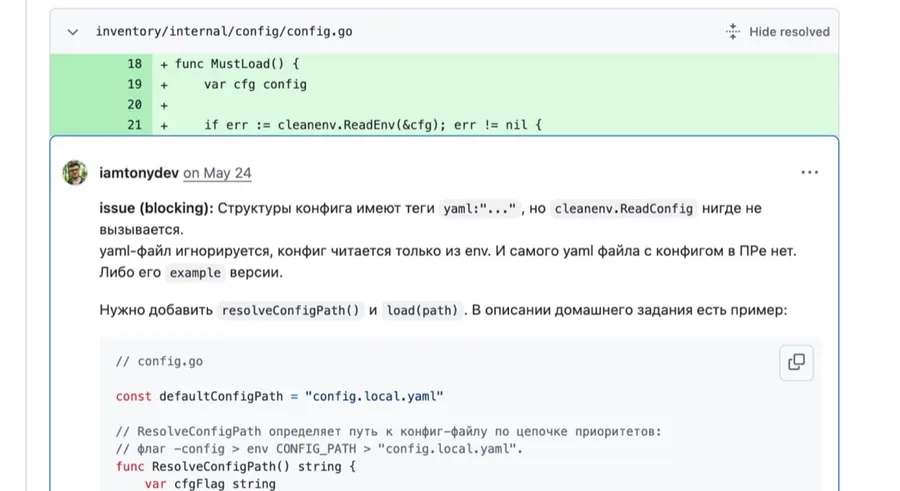This screenshot has width=900, height=491.
Task: Click the 'func MustLoad() {' code line
Action: [237, 64]
